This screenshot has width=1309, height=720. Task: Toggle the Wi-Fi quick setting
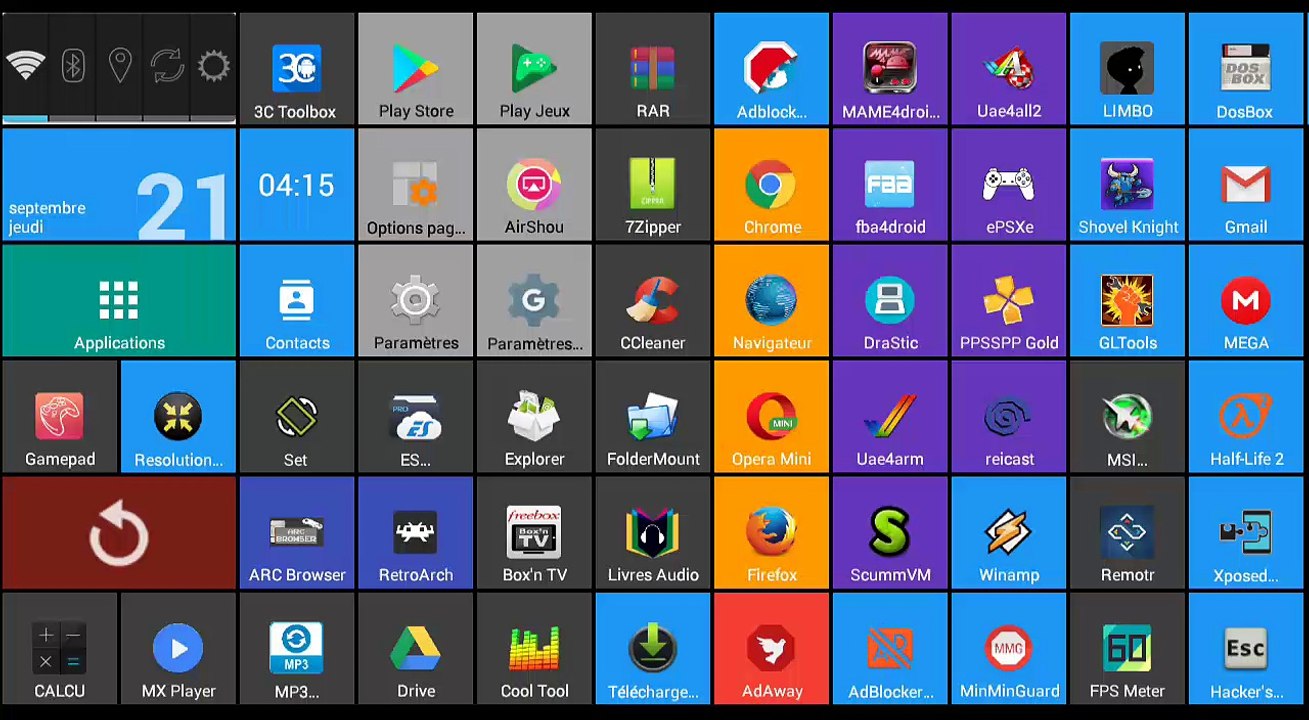coord(25,67)
